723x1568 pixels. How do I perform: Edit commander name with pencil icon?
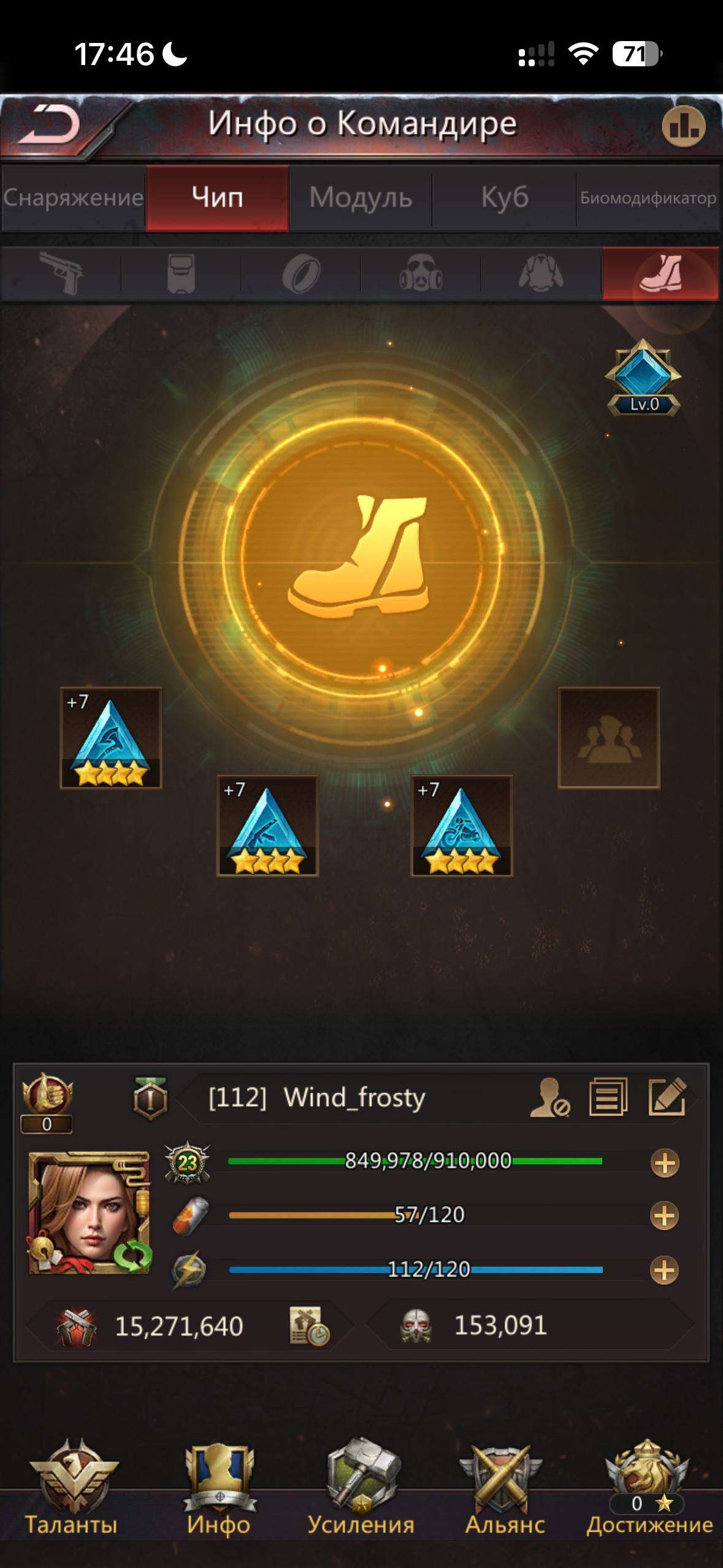pos(667,1096)
